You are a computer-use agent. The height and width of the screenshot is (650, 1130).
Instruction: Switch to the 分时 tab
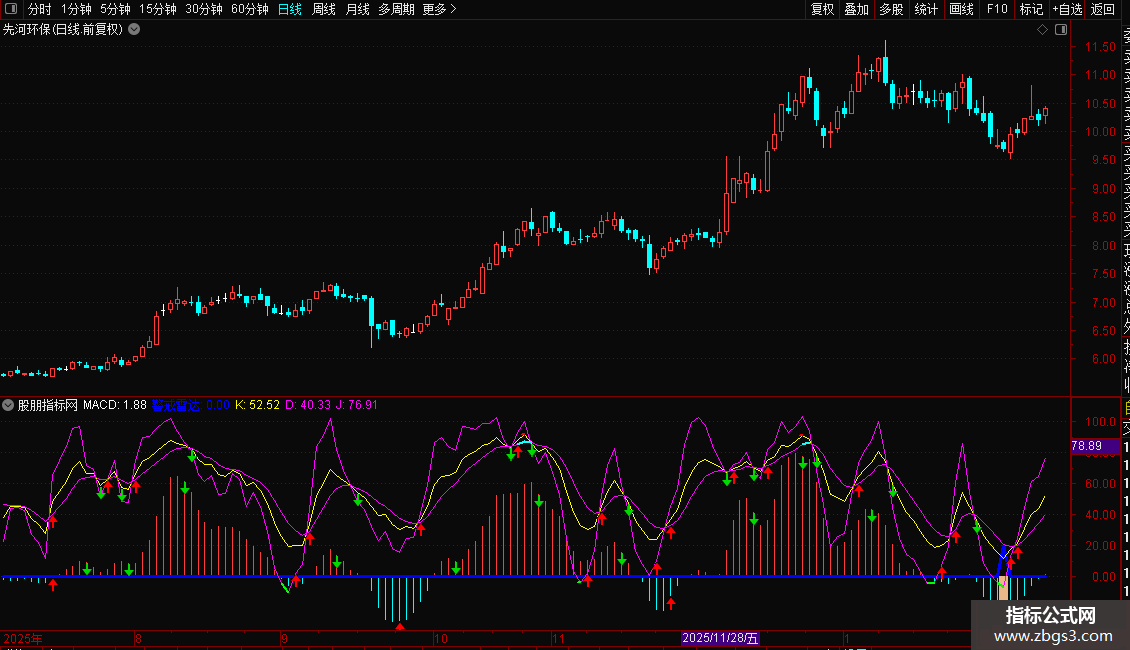click(39, 9)
